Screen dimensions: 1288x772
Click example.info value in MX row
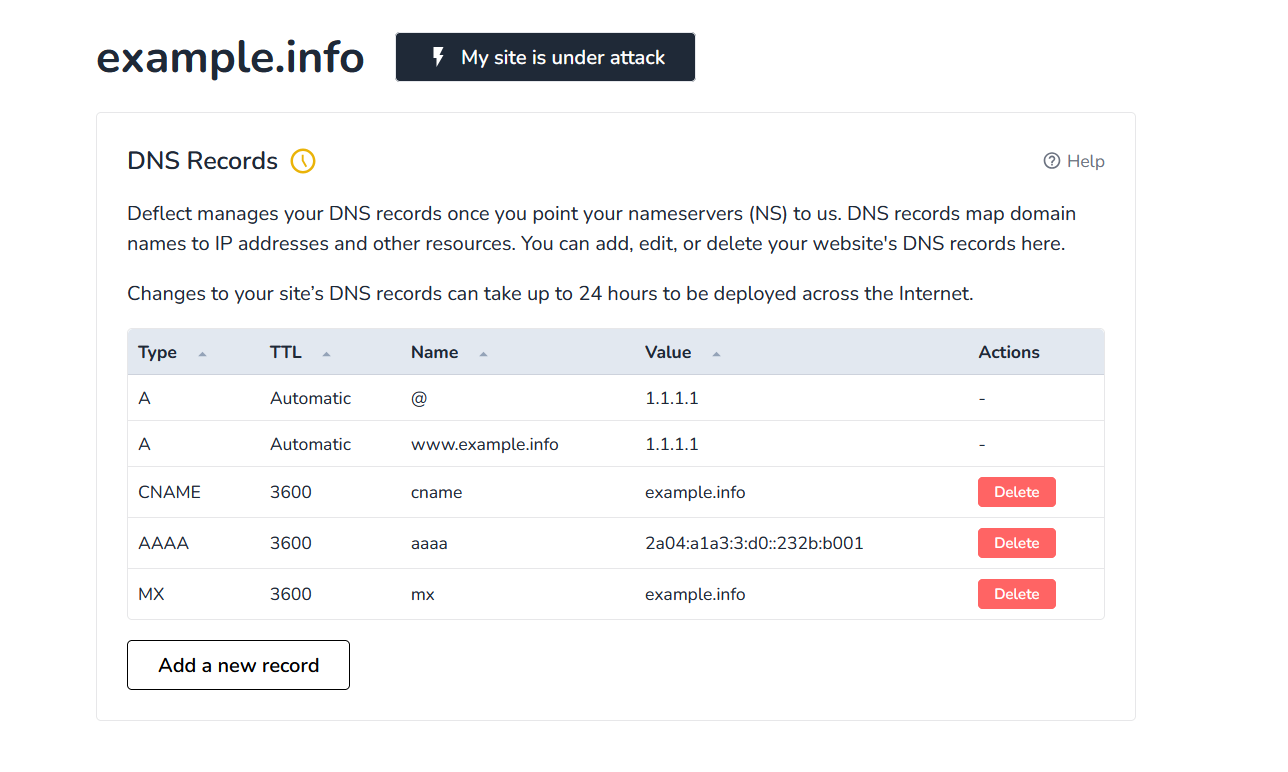[x=695, y=594]
